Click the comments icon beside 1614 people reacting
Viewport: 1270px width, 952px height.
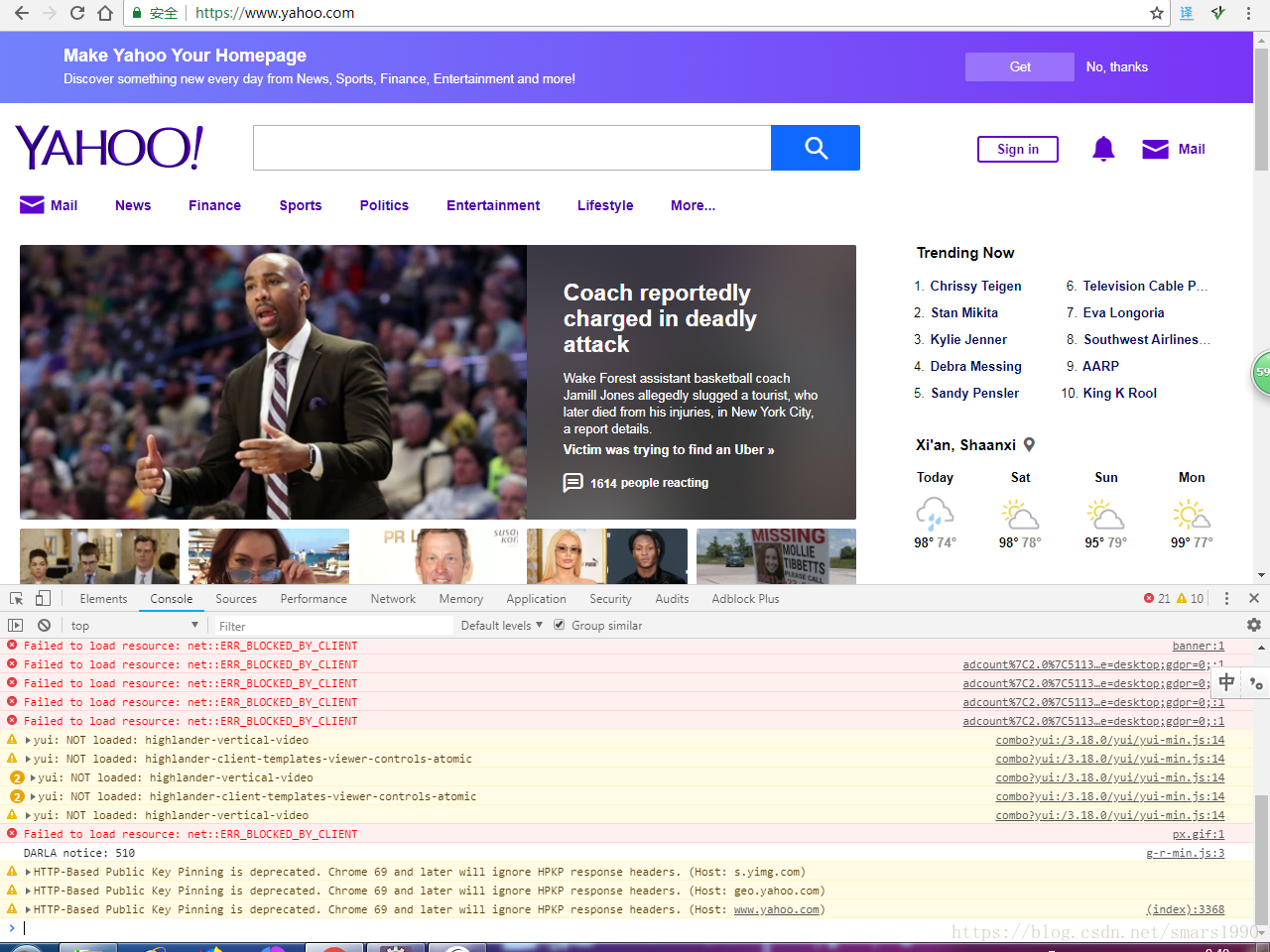click(572, 483)
